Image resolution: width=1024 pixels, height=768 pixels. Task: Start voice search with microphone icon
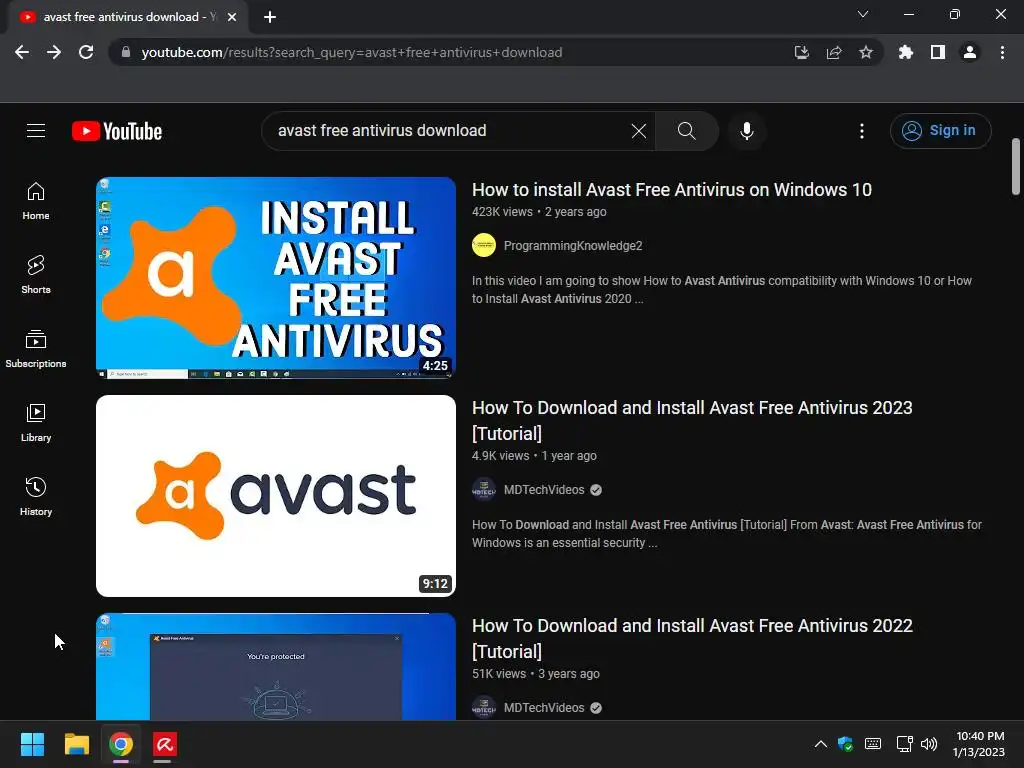click(x=746, y=131)
